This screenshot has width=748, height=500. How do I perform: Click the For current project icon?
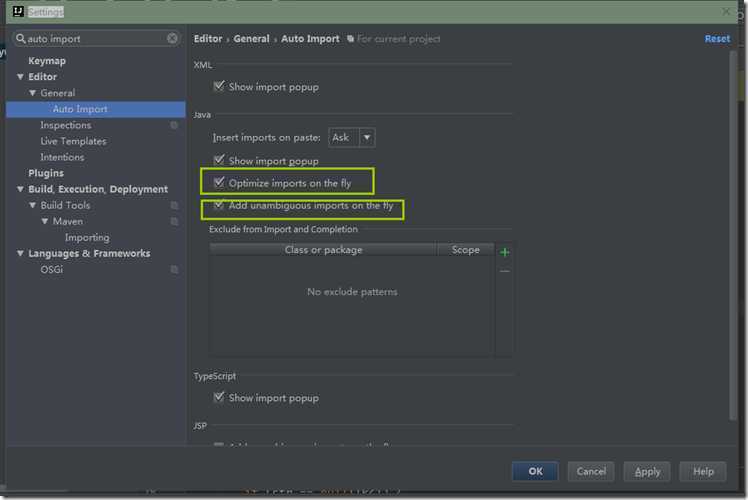(351, 39)
